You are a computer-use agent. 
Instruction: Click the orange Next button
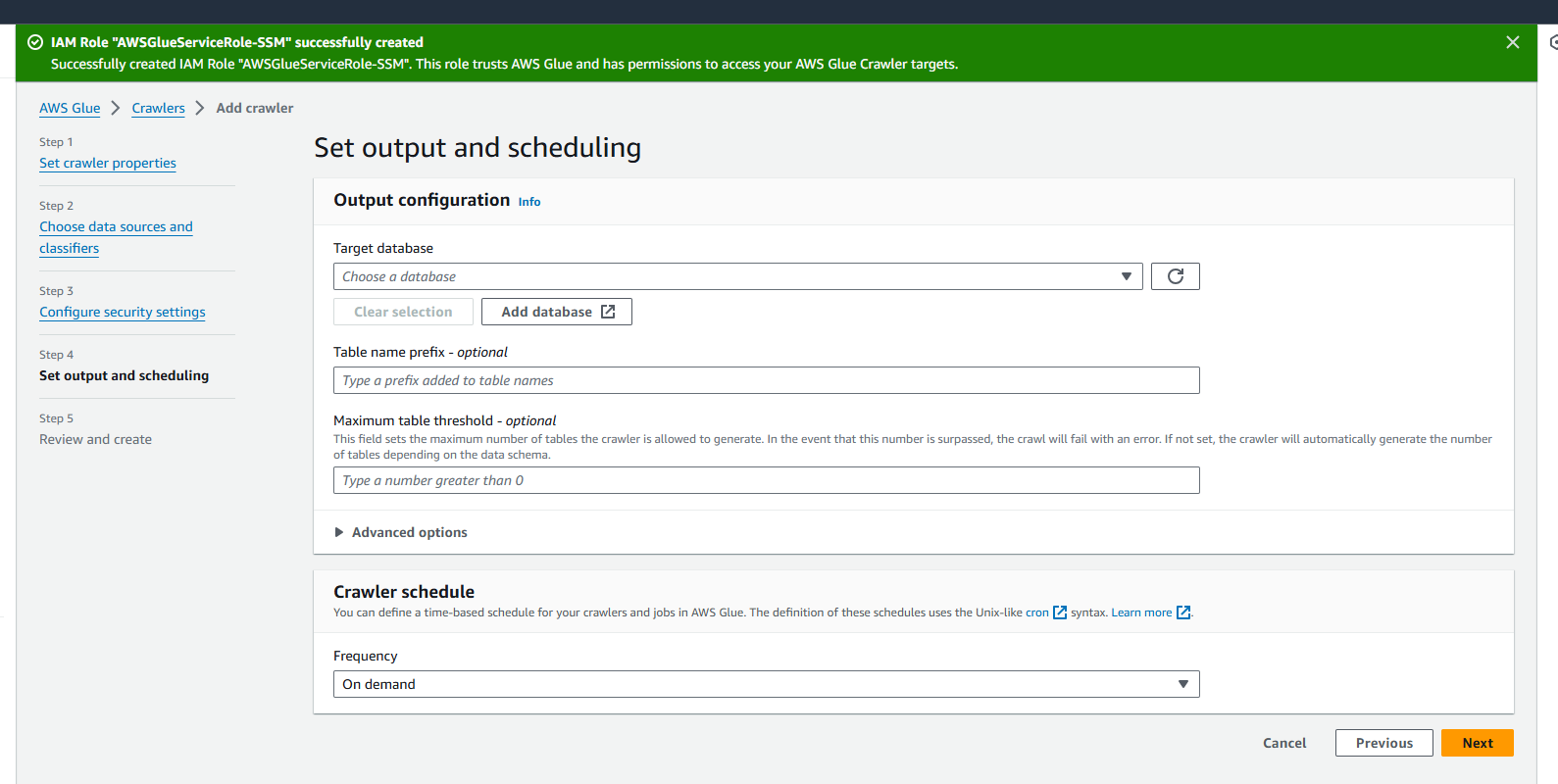(x=1477, y=743)
